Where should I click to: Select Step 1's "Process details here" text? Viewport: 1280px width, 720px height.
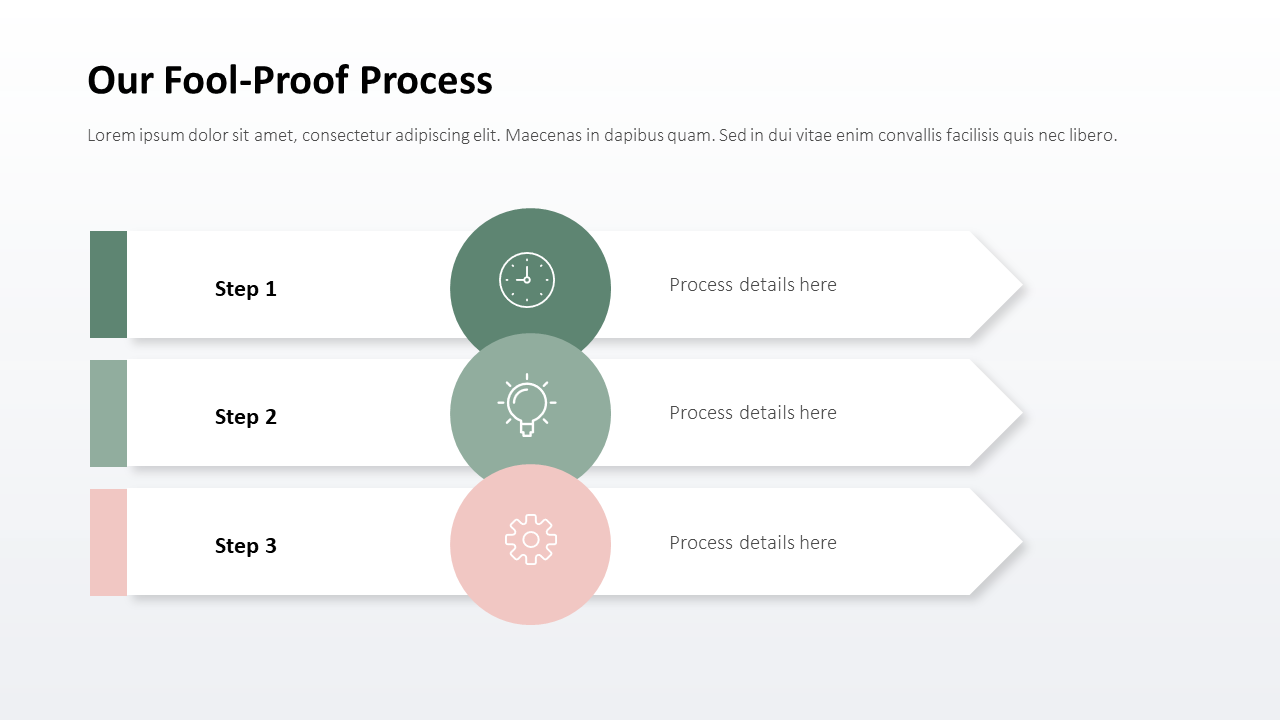coord(752,285)
